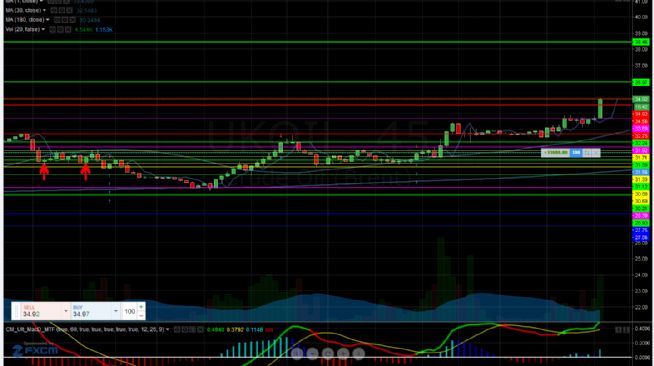654x366 pixels.
Task: Click the current price label 34.92
Action: coord(641,99)
